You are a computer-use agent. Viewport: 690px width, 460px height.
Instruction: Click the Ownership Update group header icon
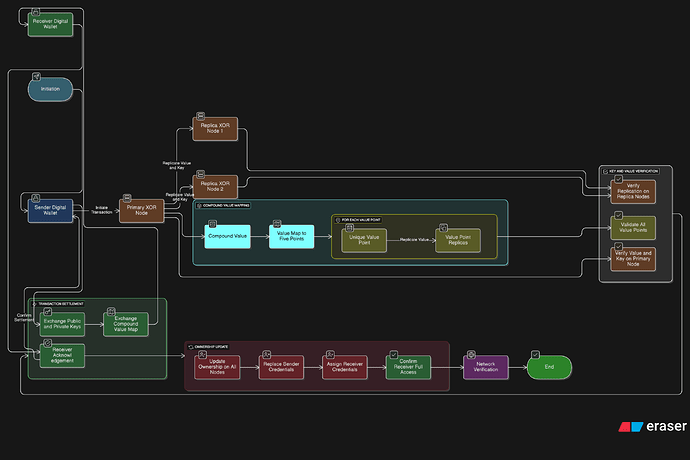pyautogui.click(x=191, y=347)
